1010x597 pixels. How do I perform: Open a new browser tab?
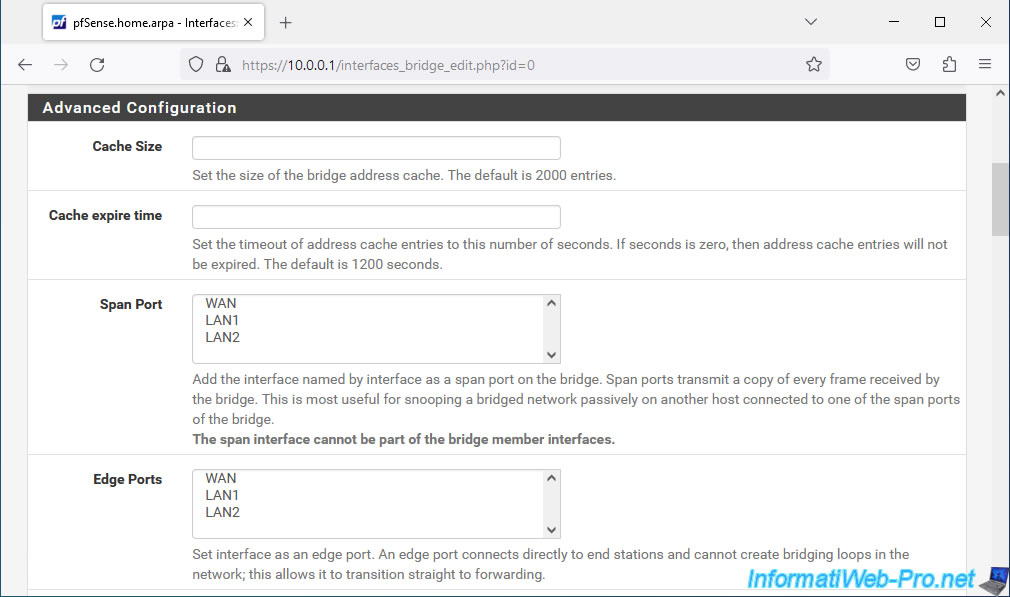tap(285, 23)
